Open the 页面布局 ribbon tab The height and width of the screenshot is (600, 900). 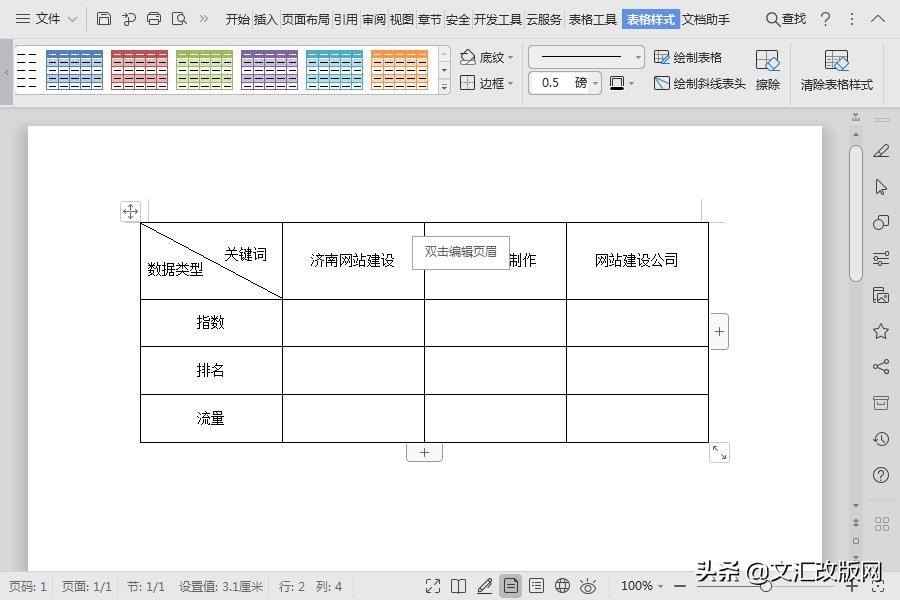point(307,18)
